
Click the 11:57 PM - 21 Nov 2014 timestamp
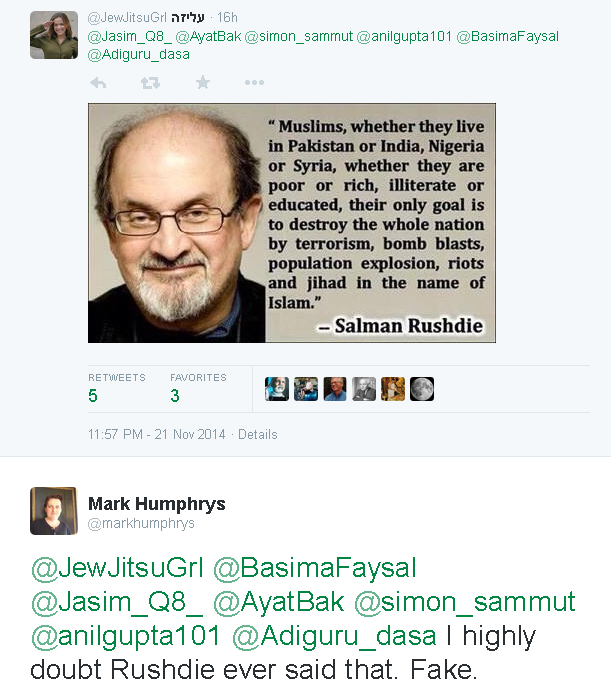pyautogui.click(x=156, y=434)
